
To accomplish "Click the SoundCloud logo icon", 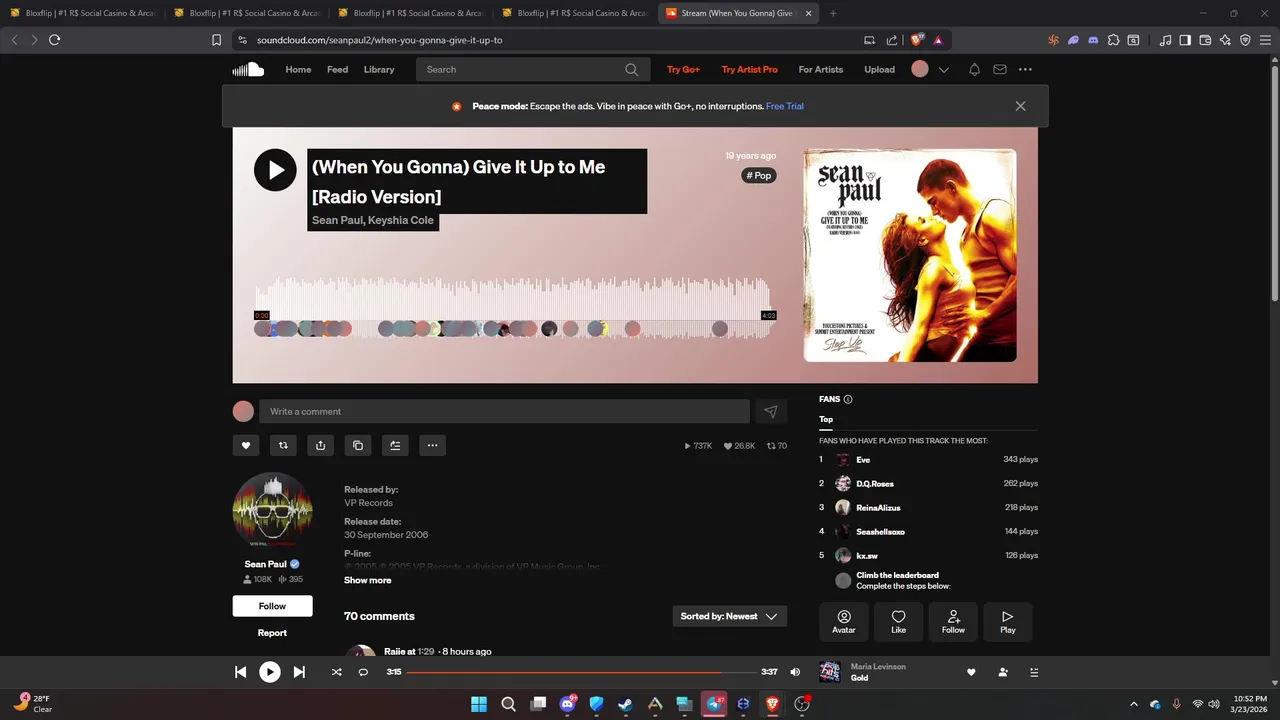I will click(248, 69).
